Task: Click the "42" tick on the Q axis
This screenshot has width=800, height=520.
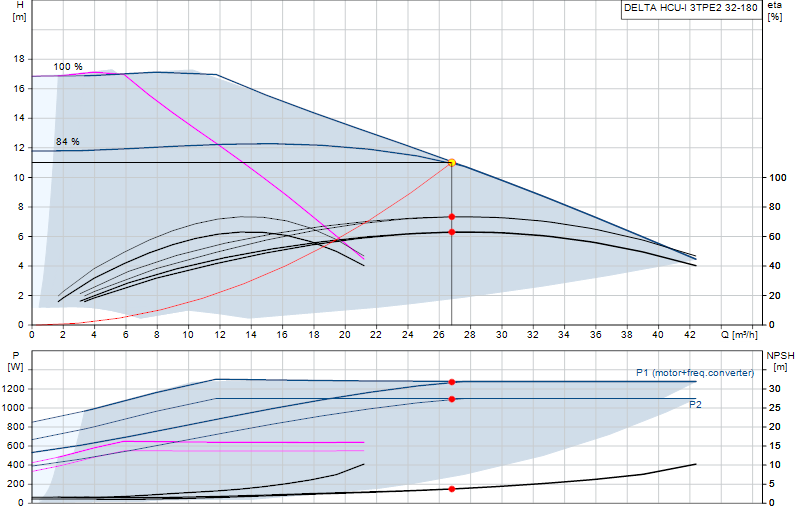Action: coord(689,335)
